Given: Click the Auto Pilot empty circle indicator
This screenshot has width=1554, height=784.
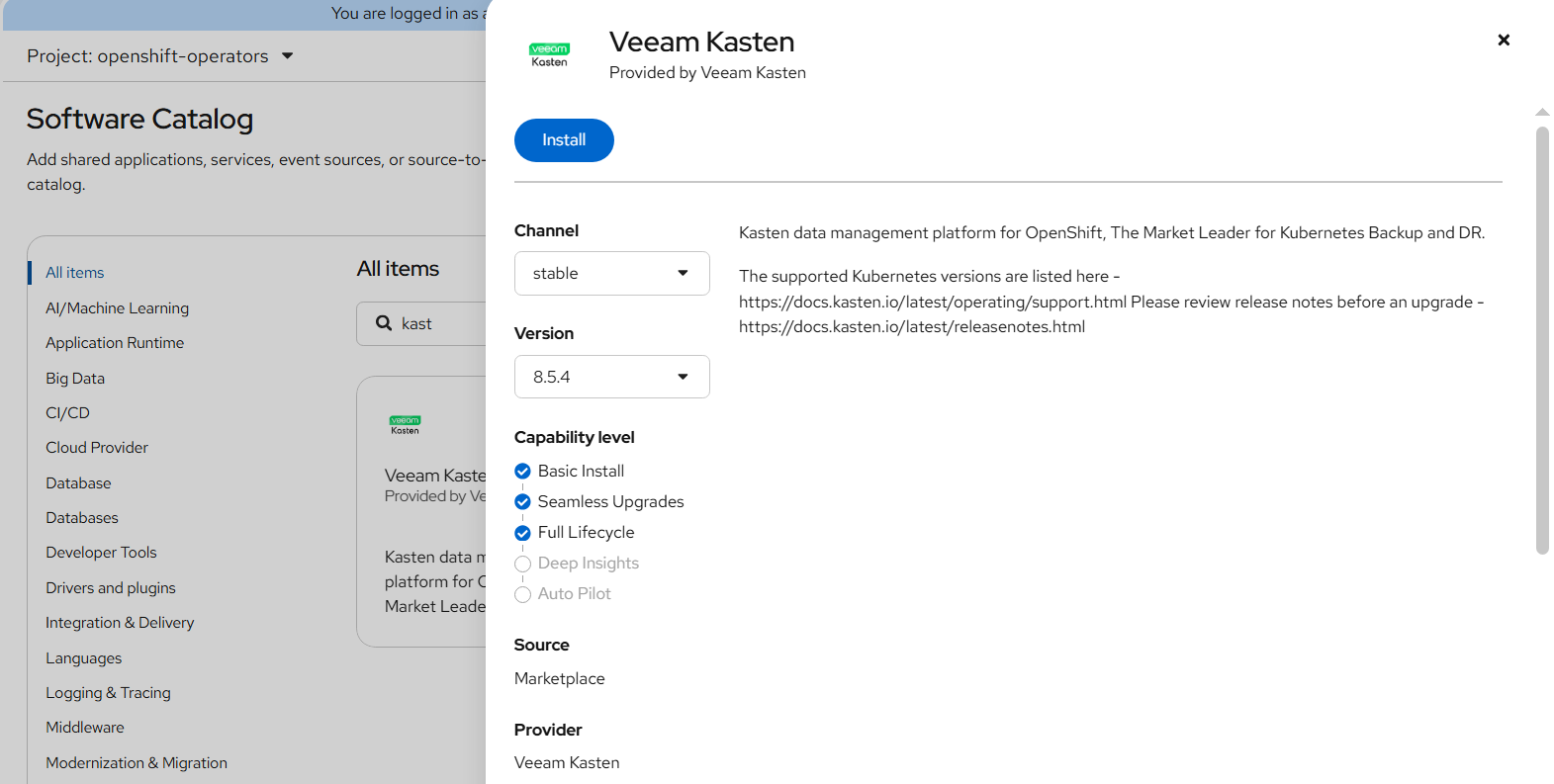Looking at the screenshot, I should coord(523,594).
